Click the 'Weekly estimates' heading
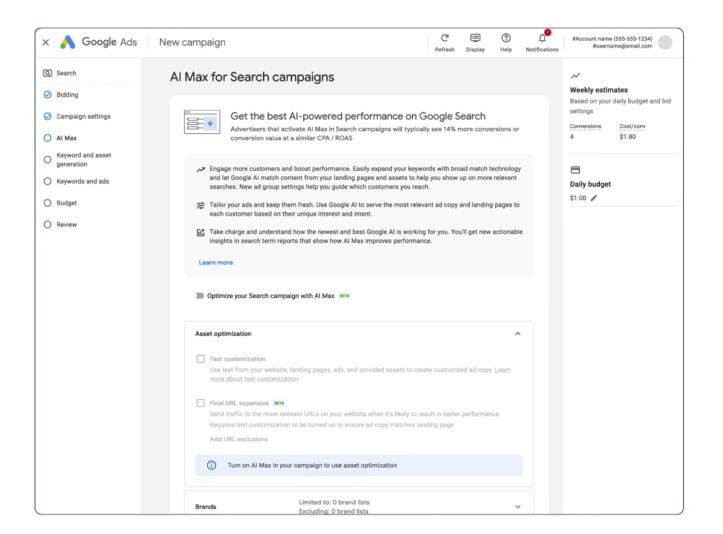 click(599, 90)
